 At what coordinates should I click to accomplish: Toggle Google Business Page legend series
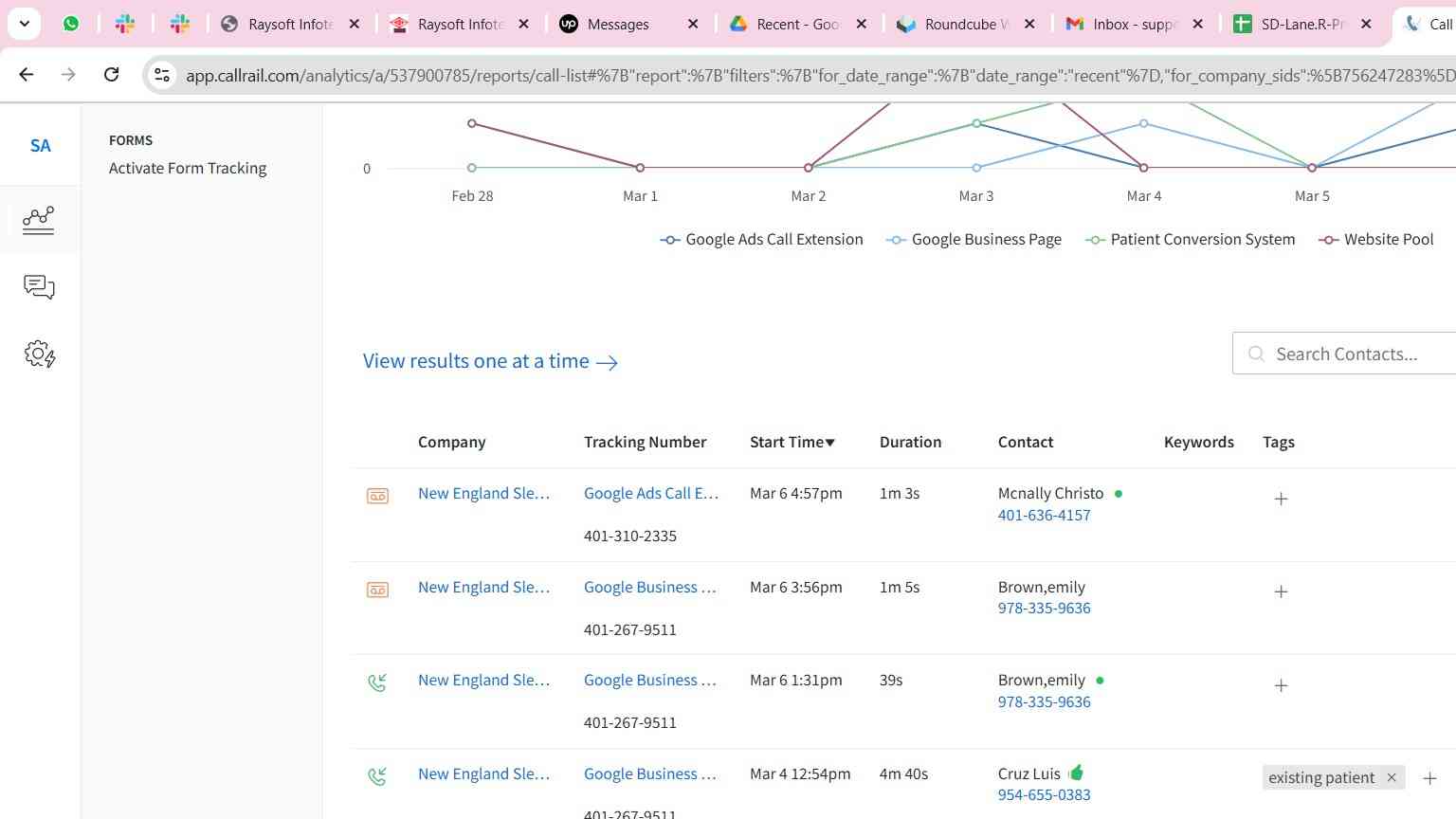click(x=974, y=240)
